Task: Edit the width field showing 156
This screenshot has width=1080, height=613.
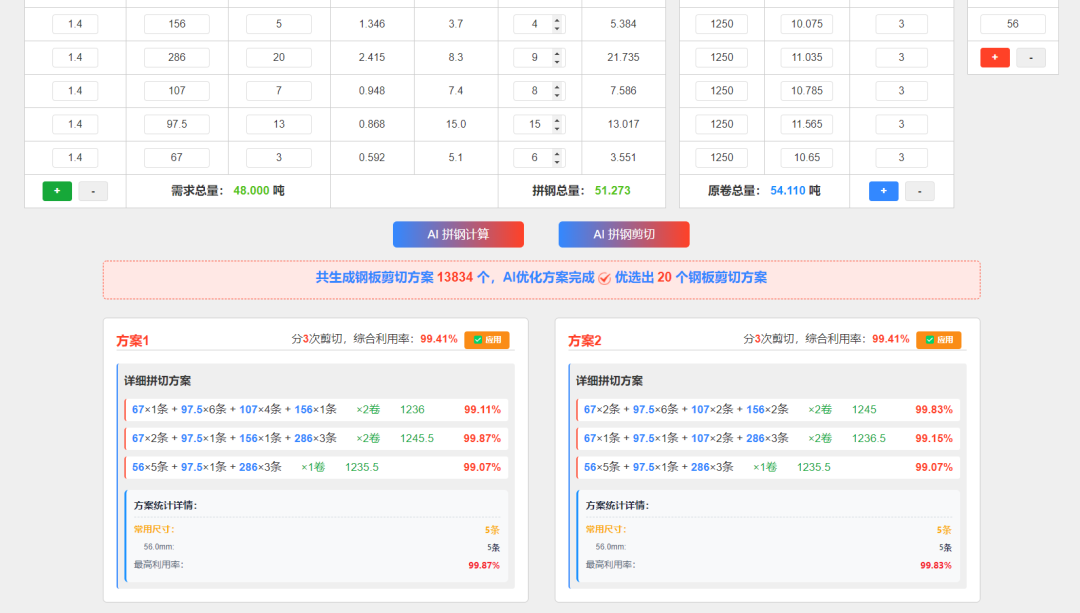Action: point(177,24)
